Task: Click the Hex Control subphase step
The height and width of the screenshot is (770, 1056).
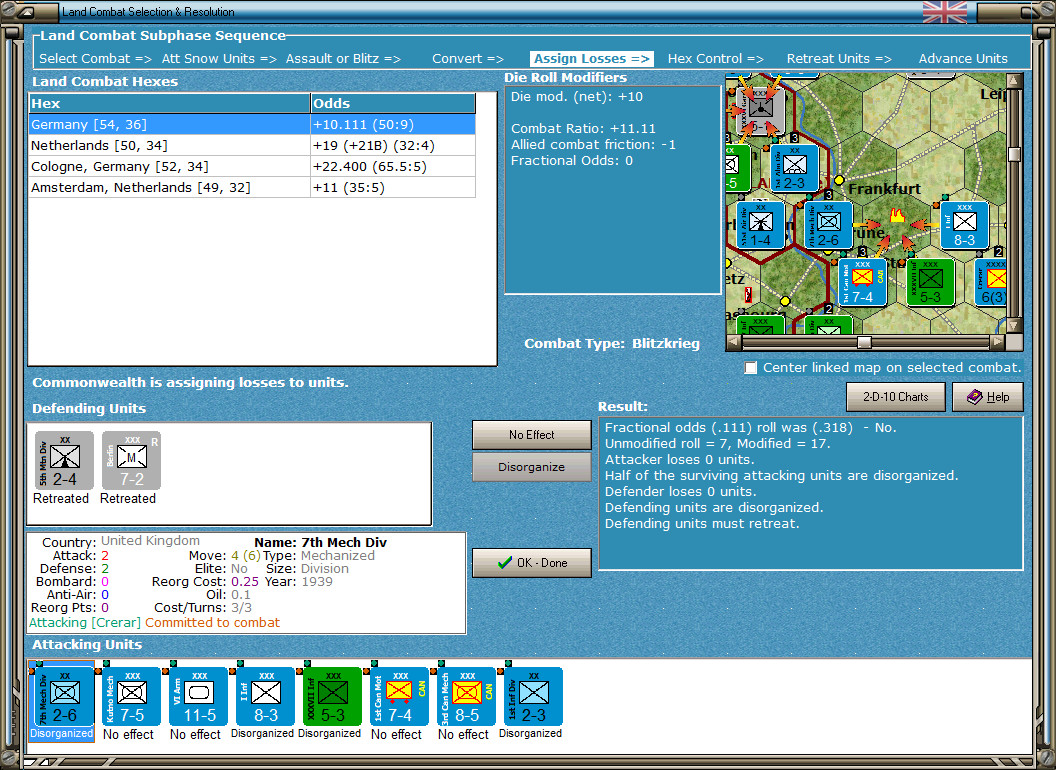Action: 715,59
